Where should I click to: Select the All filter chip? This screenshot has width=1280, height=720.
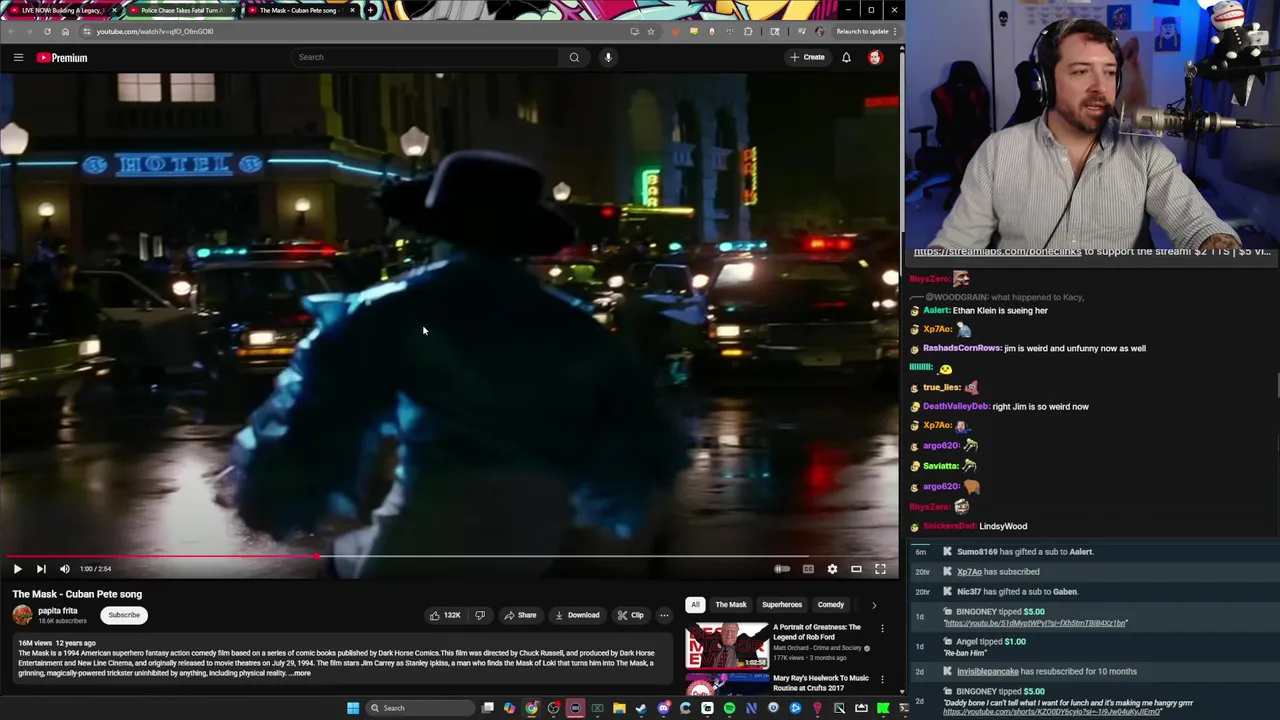(x=695, y=605)
